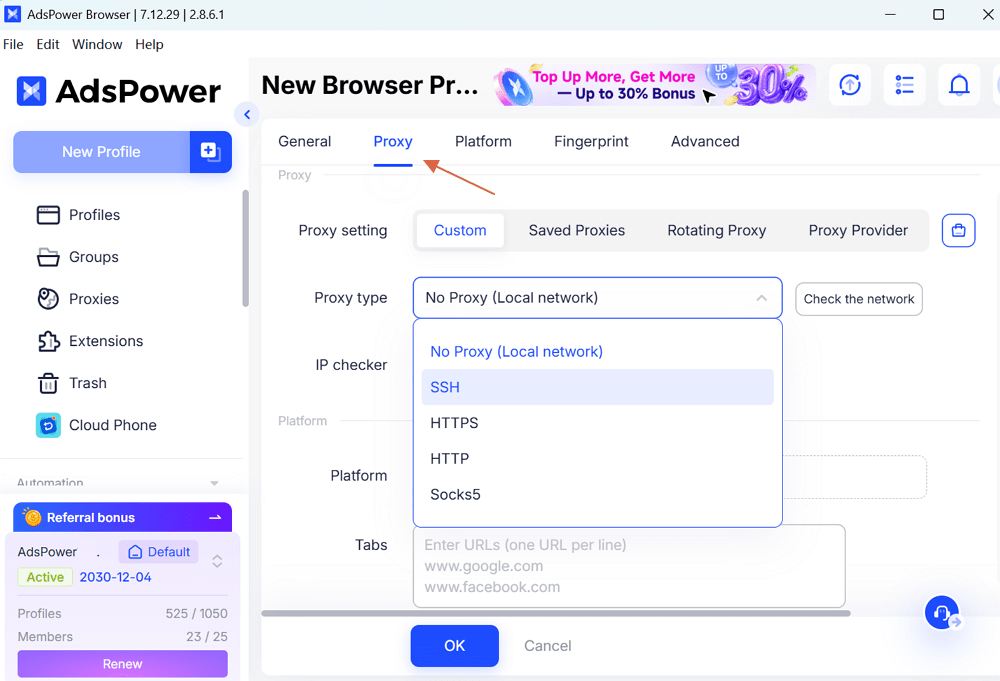
Task: Open the Referral bonus banner
Action: click(122, 517)
